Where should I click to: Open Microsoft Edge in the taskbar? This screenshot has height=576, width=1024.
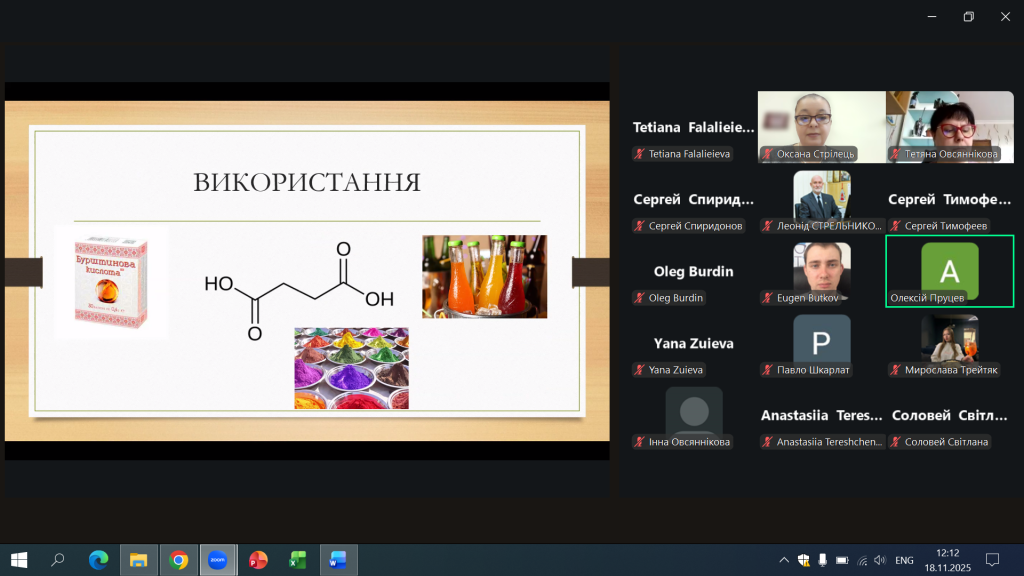coord(98,560)
